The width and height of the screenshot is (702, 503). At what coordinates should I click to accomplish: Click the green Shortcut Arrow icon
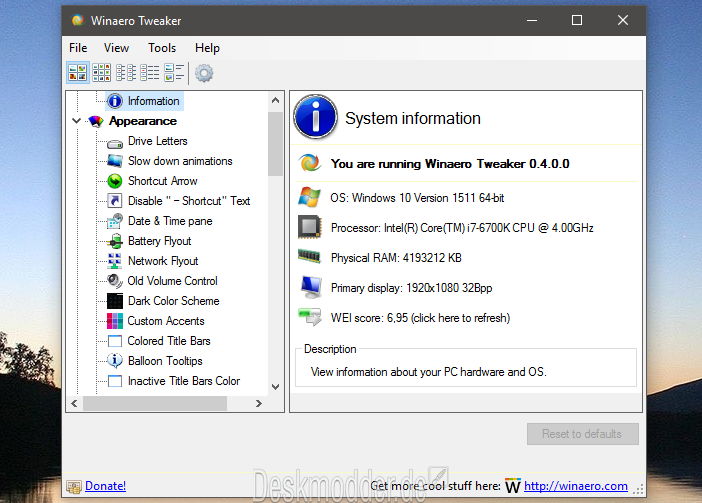(x=115, y=181)
